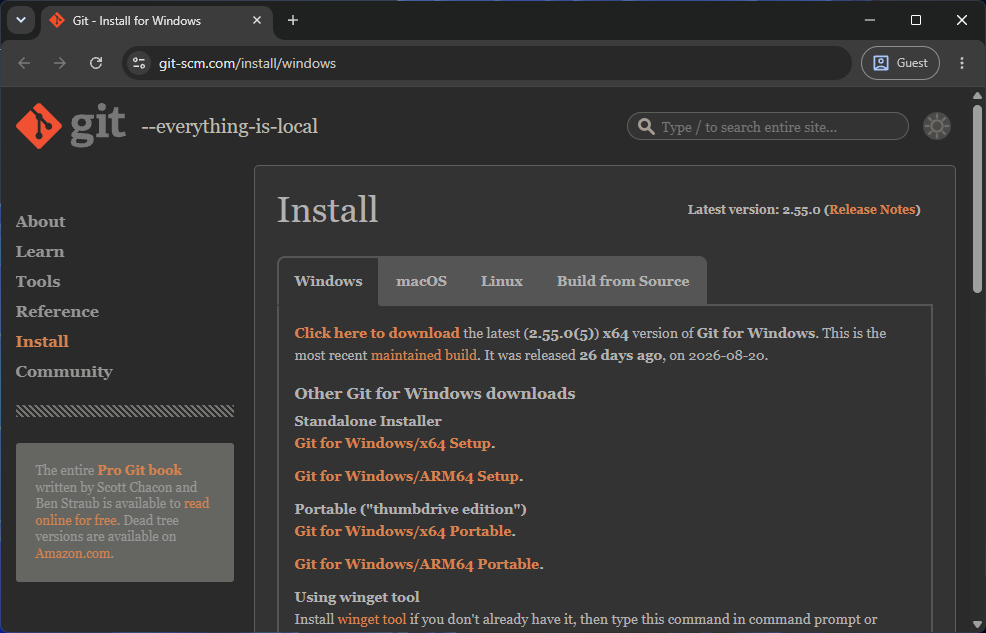Open a new tab with plus icon
Image resolution: width=986 pixels, height=633 pixels.
coord(292,20)
